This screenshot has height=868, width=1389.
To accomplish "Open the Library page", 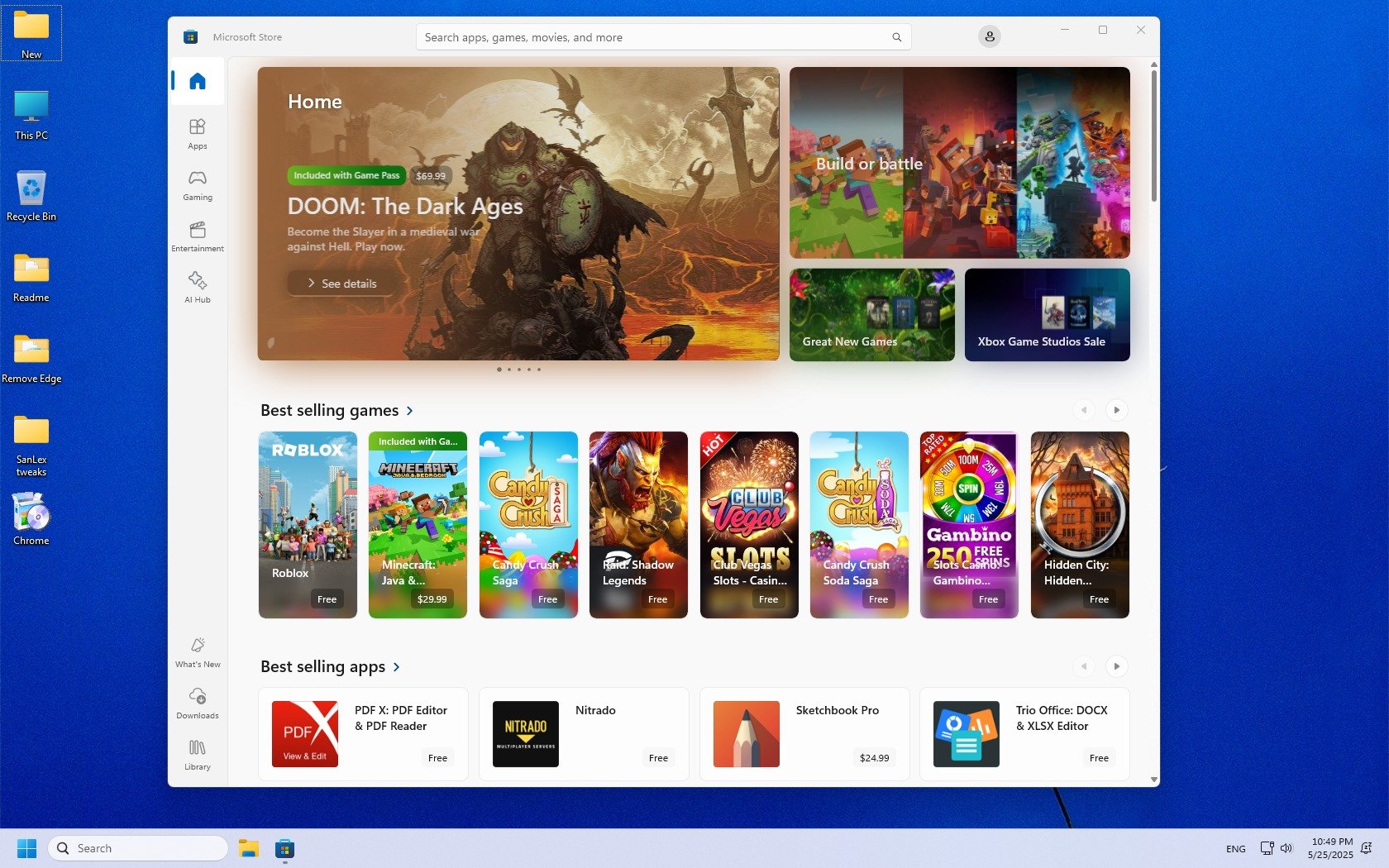I will [198, 754].
